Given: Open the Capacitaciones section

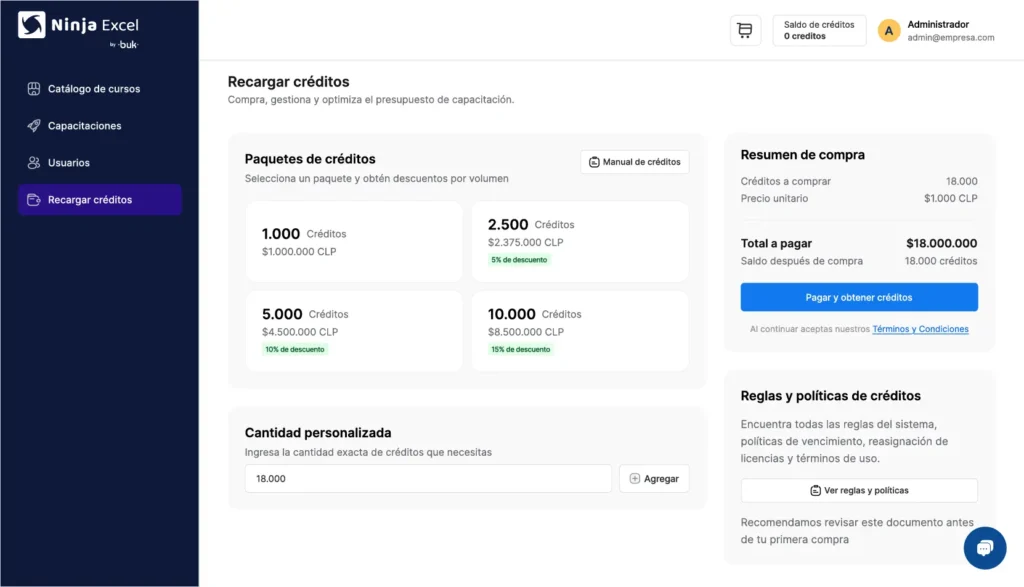Looking at the screenshot, I should (x=84, y=125).
